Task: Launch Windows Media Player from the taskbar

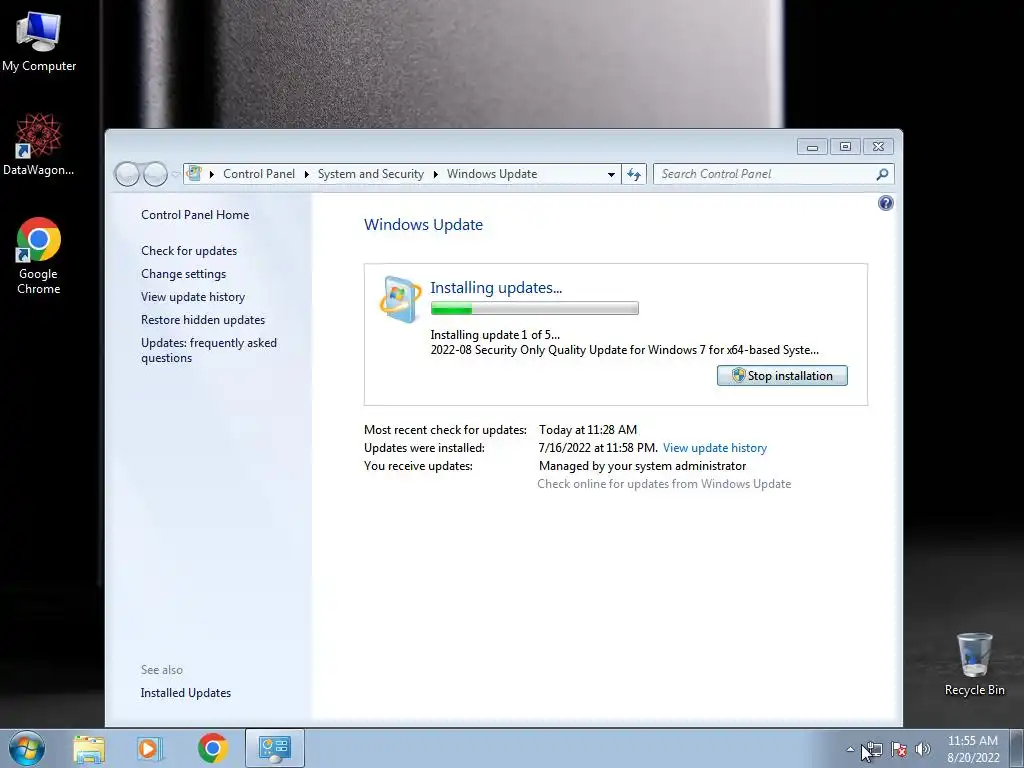Action: click(x=150, y=749)
